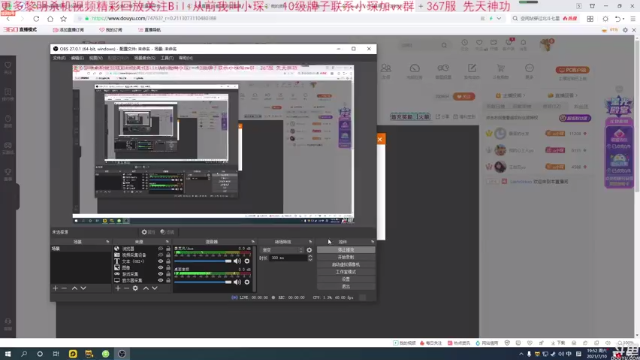The height and width of the screenshot is (360, 640).
Task: Pop out scene transitions dock icon
Action: pyautogui.click(x=311, y=242)
